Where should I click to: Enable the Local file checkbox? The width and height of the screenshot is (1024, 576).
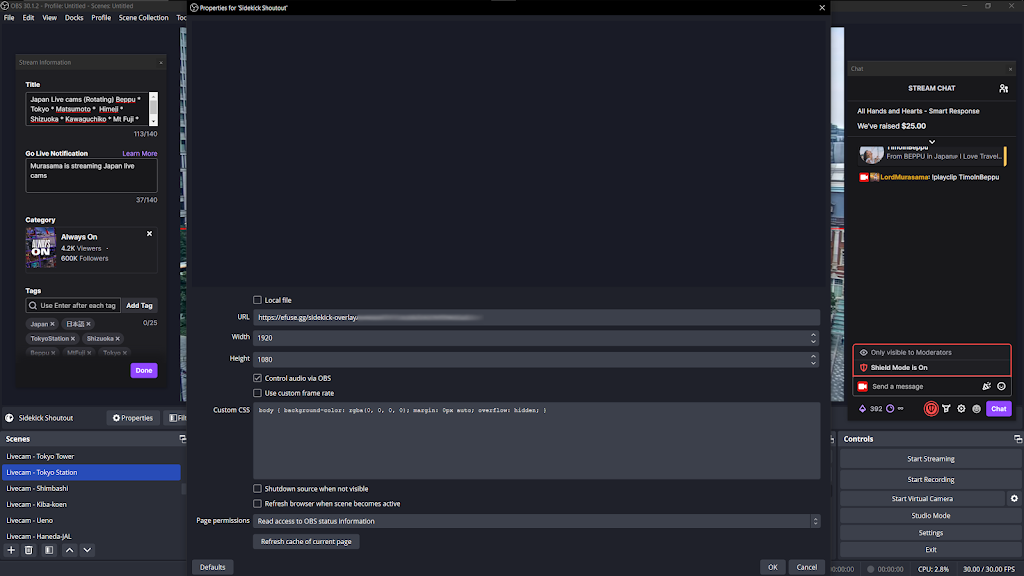coord(258,300)
